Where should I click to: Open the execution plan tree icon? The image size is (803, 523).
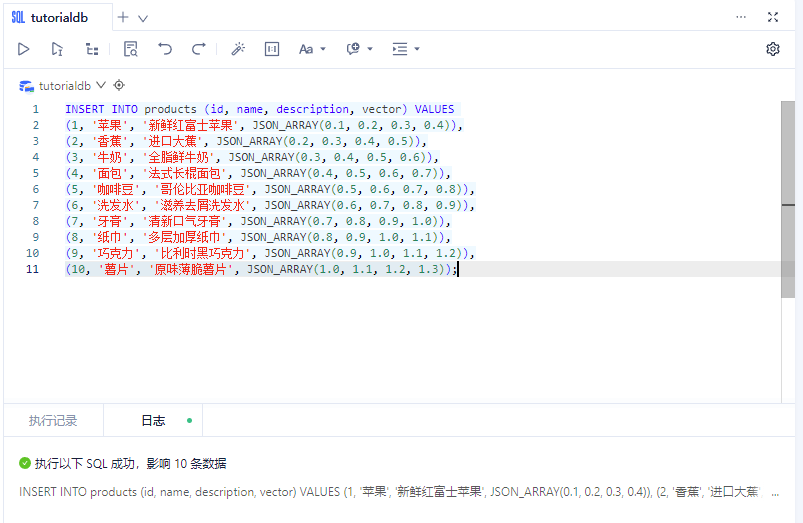click(x=92, y=49)
